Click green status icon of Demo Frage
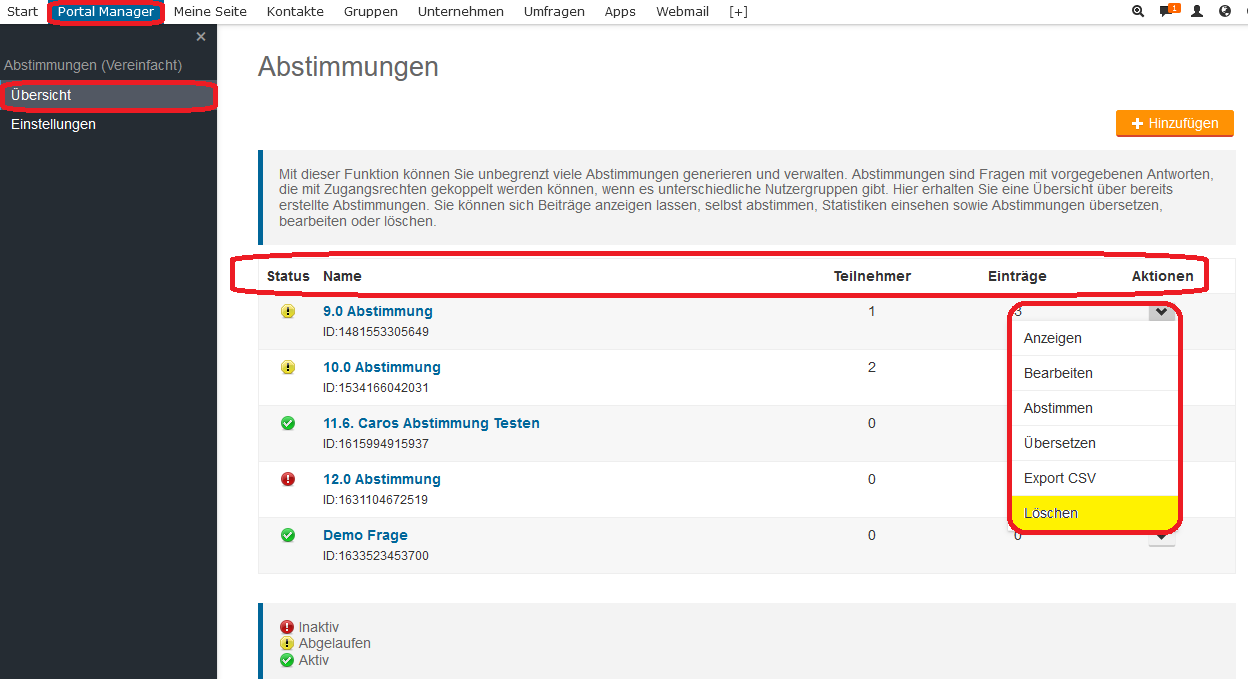Viewport: 1248px width, 679px height. tap(288, 535)
